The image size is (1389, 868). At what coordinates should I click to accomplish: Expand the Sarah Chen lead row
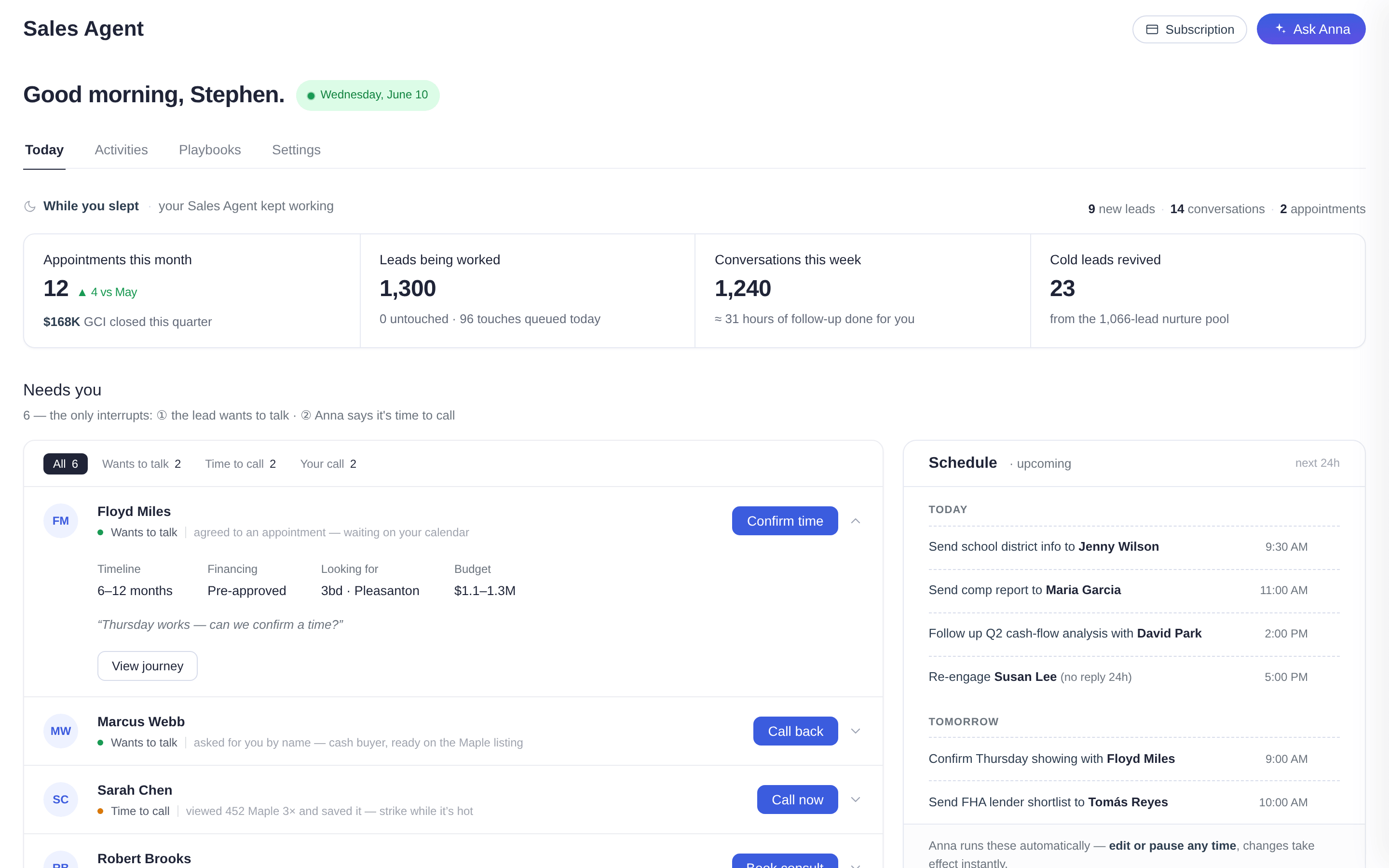(x=855, y=799)
